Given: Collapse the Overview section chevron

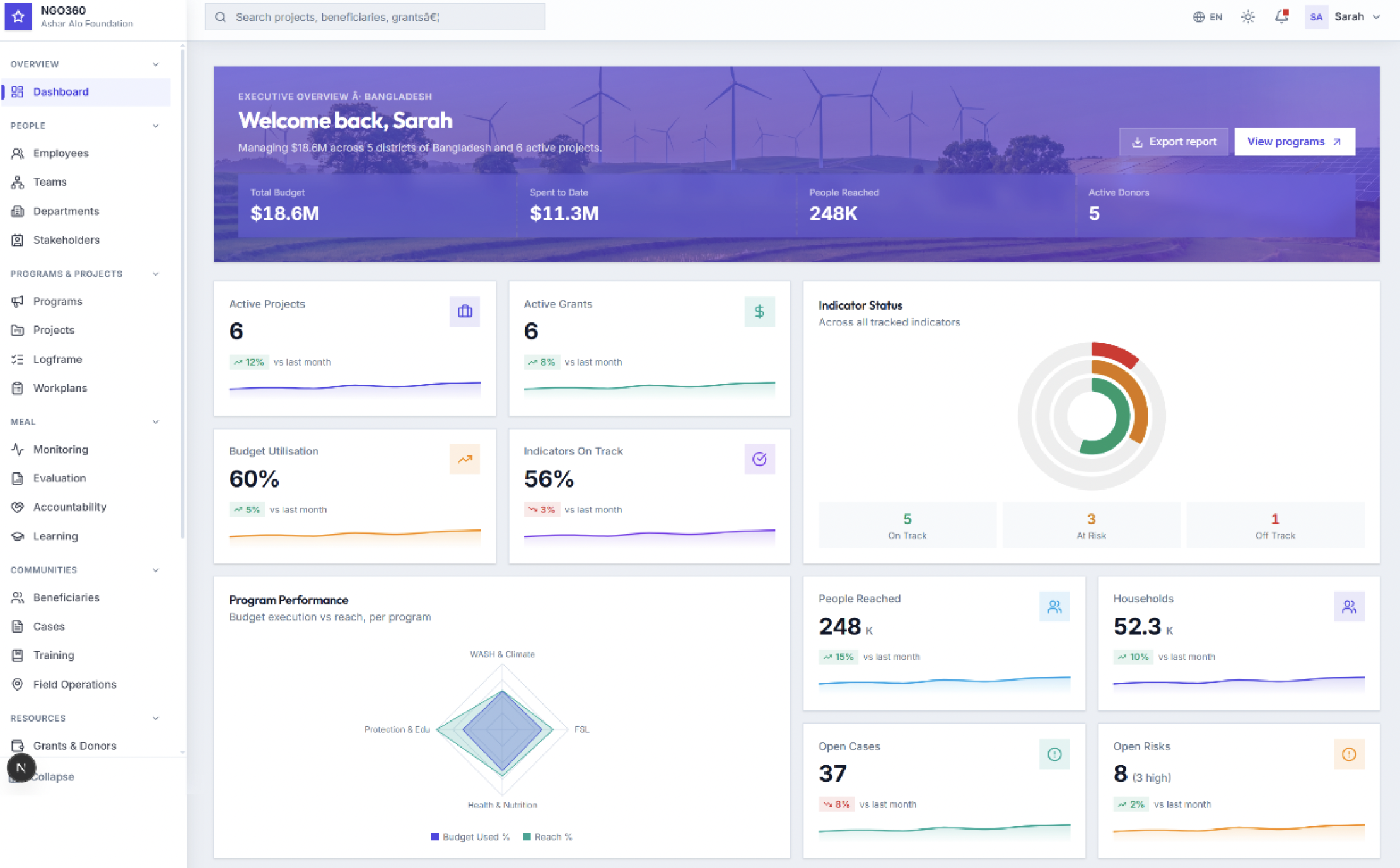Looking at the screenshot, I should (x=156, y=64).
